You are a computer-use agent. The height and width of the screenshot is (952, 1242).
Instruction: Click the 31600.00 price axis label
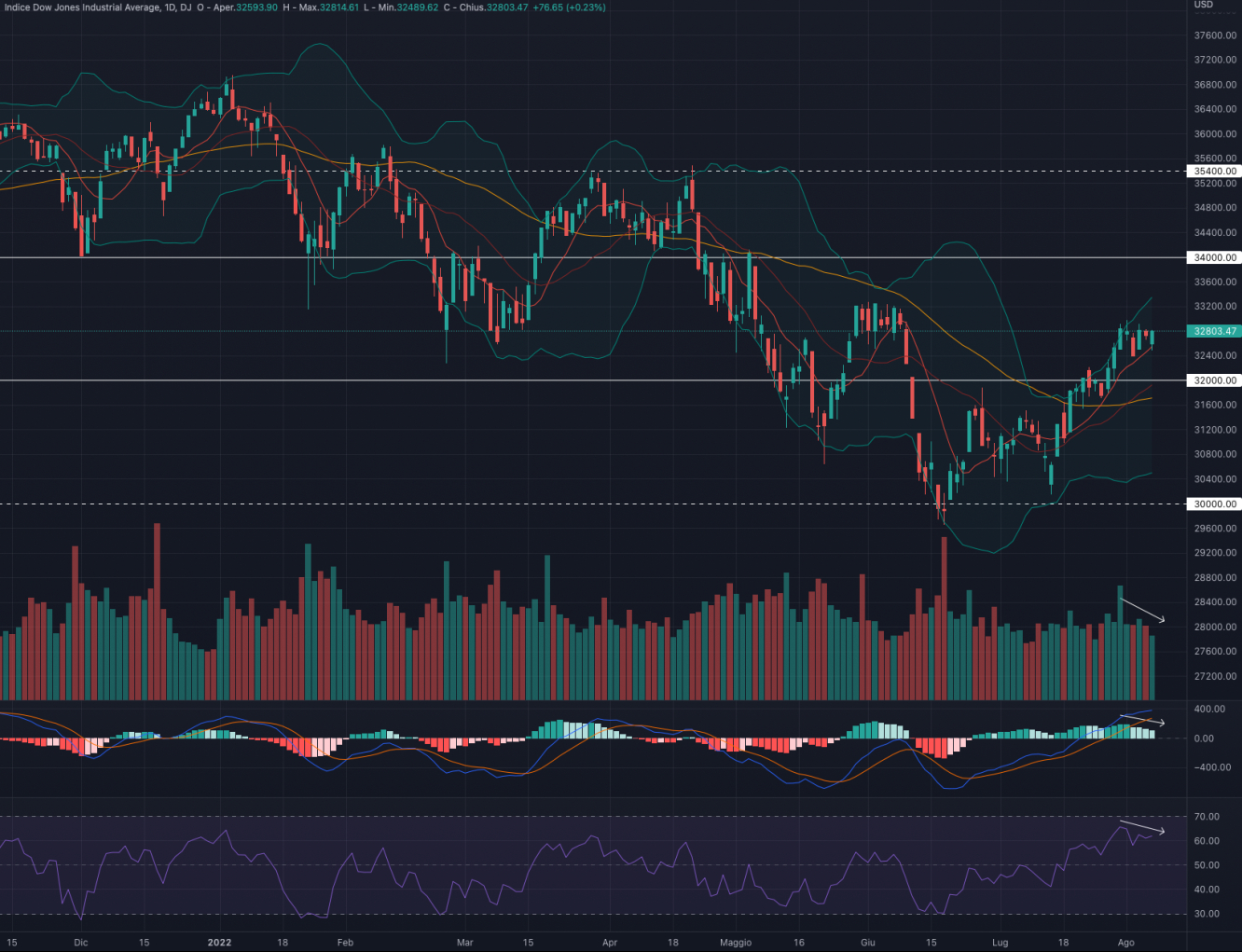click(1215, 406)
